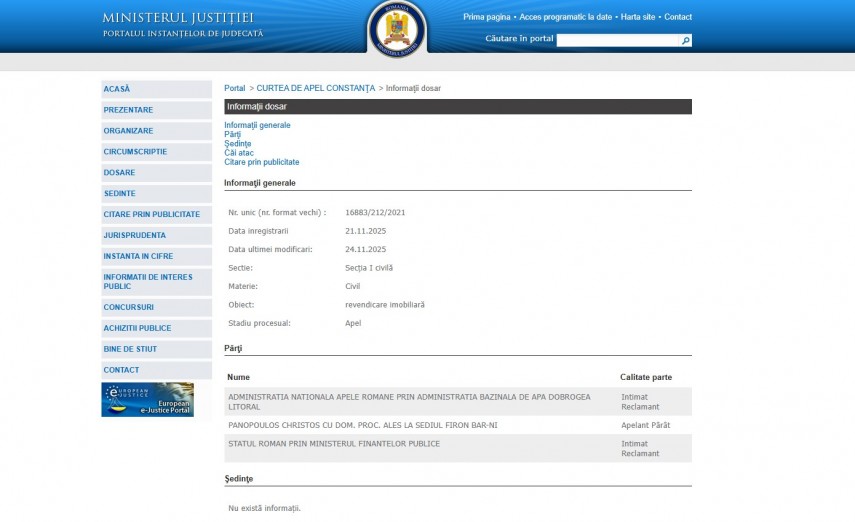Open the Harta site link
The height and width of the screenshot is (522, 855).
pyautogui.click(x=638, y=17)
